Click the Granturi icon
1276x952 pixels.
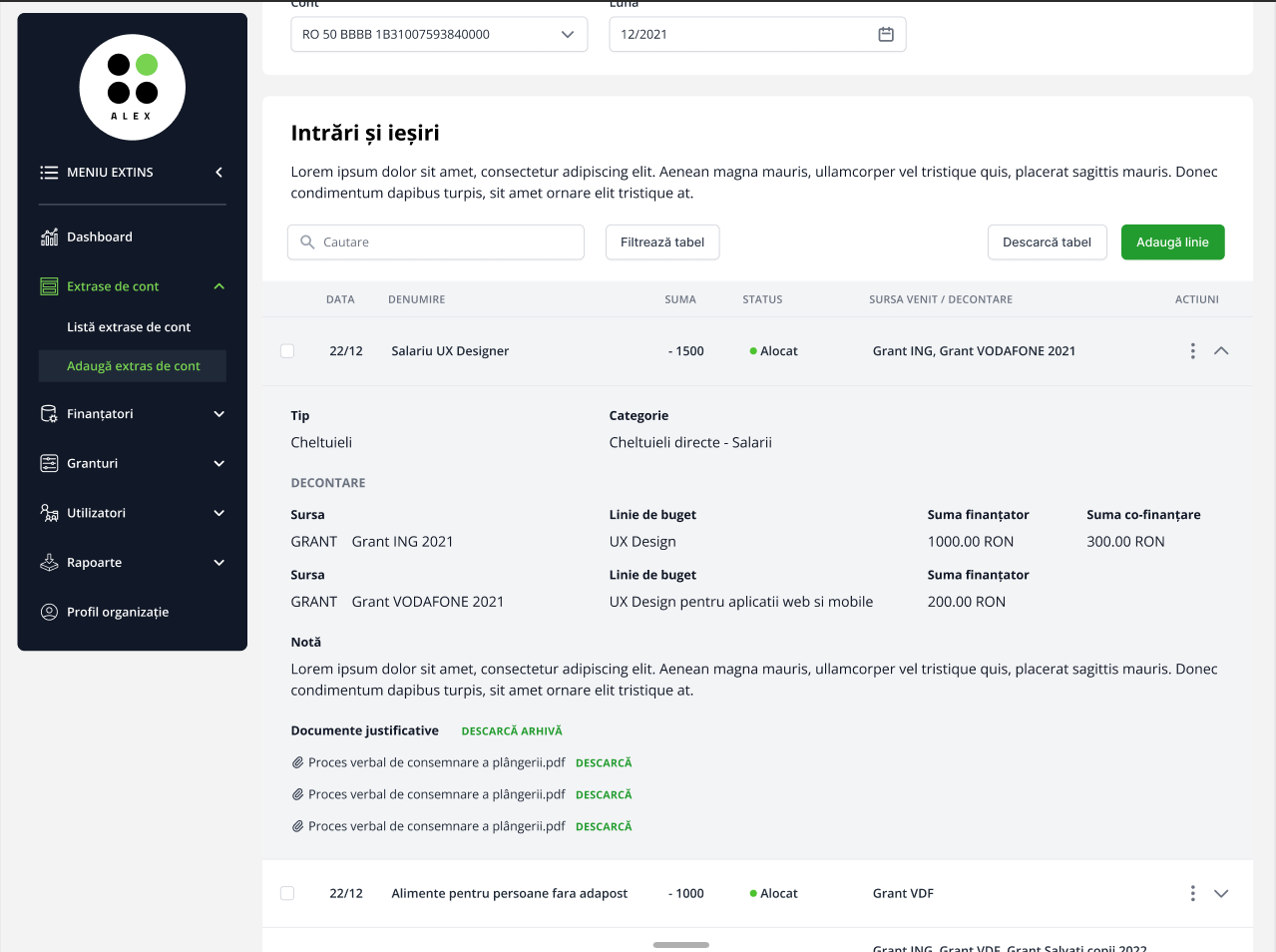(49, 463)
